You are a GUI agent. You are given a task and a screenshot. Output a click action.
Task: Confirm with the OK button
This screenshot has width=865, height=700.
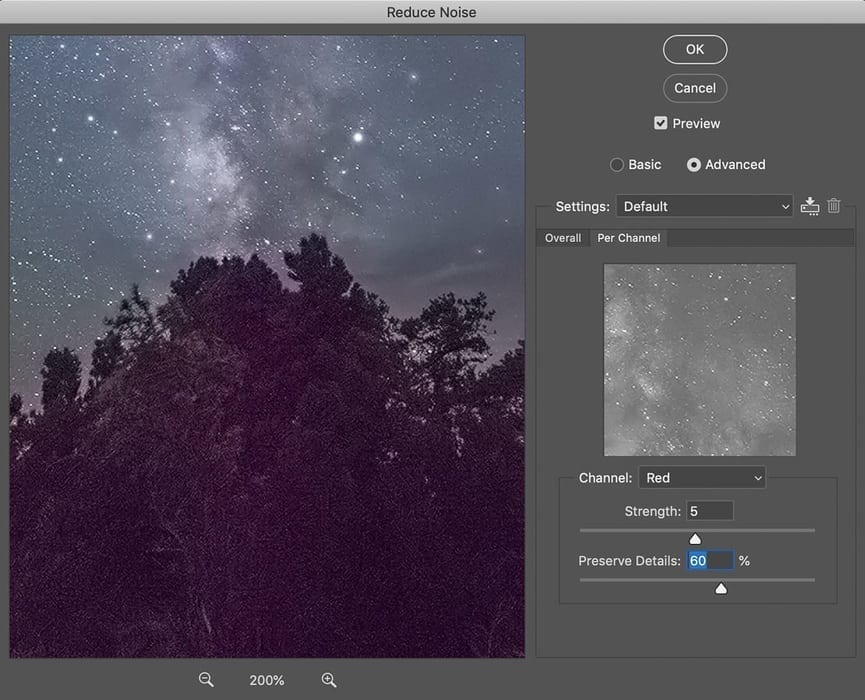tap(695, 50)
